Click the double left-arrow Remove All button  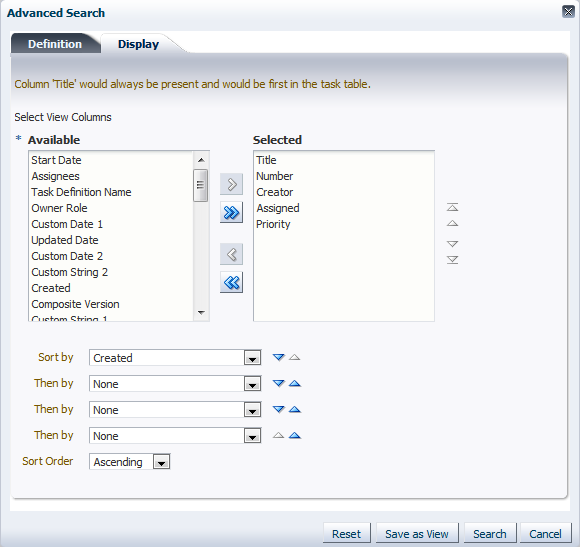231,283
